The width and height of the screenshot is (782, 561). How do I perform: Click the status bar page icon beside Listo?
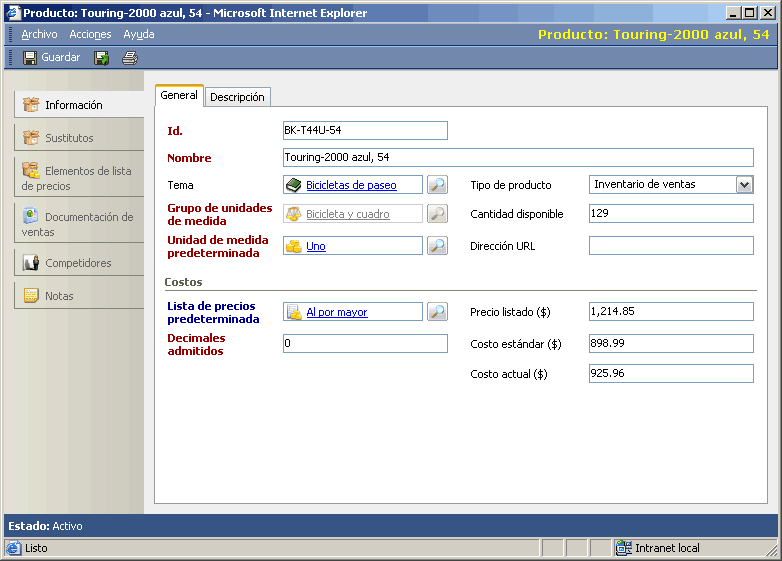tap(13, 548)
